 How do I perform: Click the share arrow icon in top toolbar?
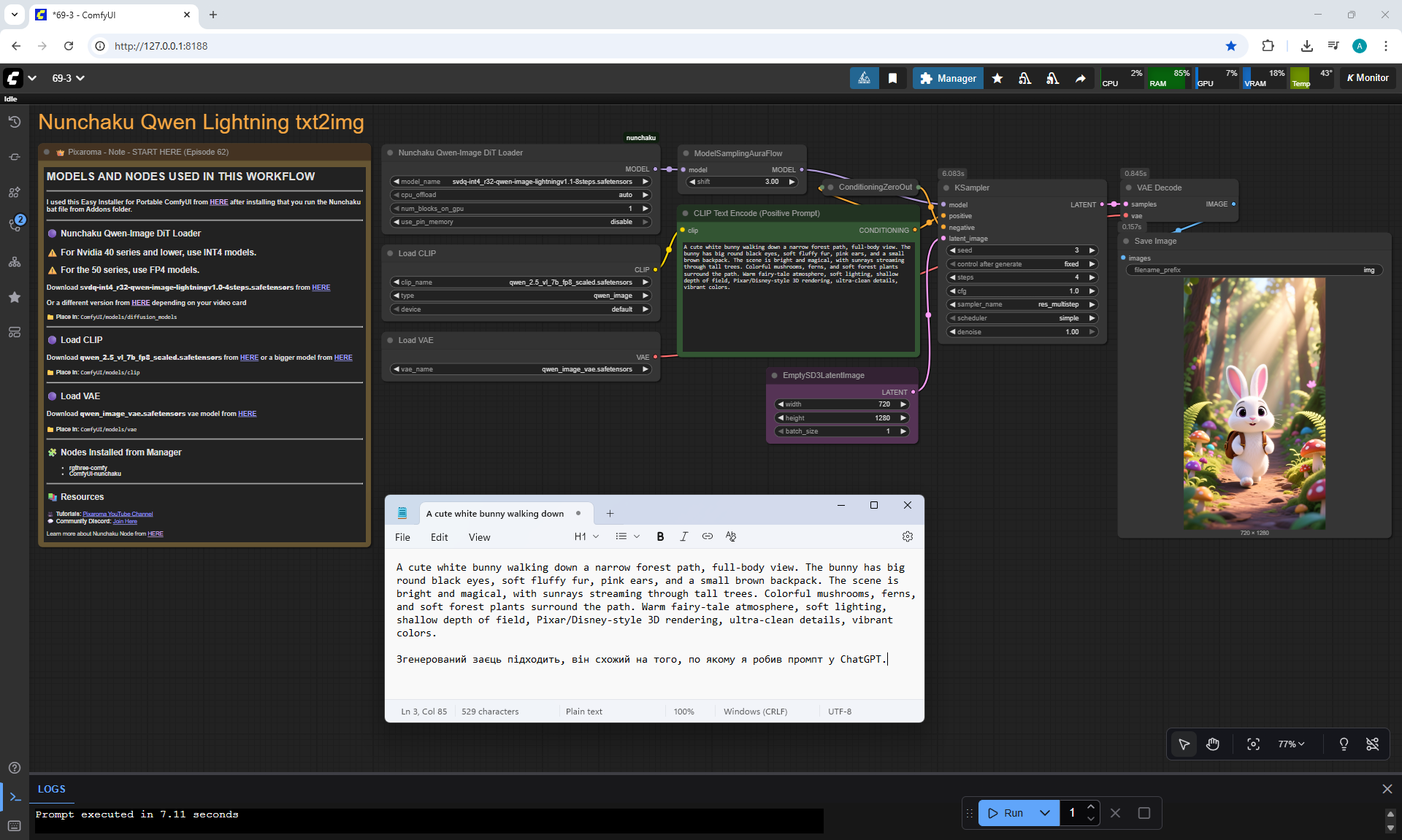(1080, 78)
